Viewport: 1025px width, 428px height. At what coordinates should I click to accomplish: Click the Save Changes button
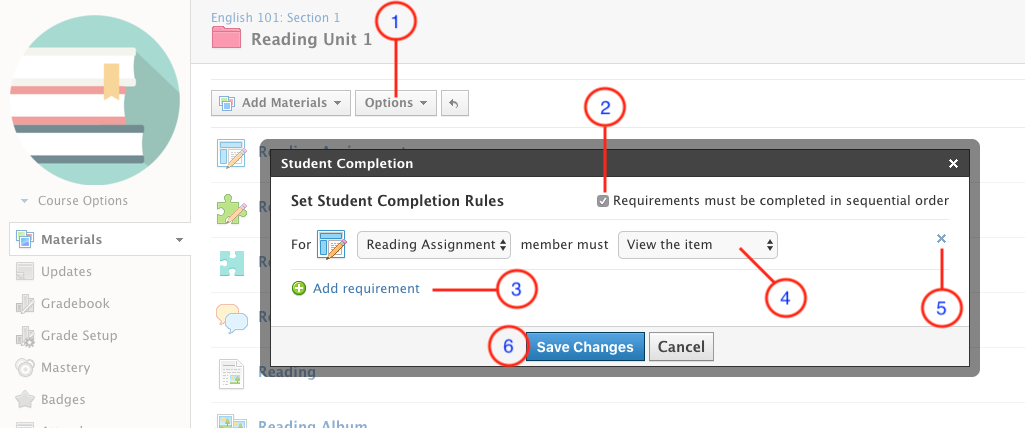point(585,347)
